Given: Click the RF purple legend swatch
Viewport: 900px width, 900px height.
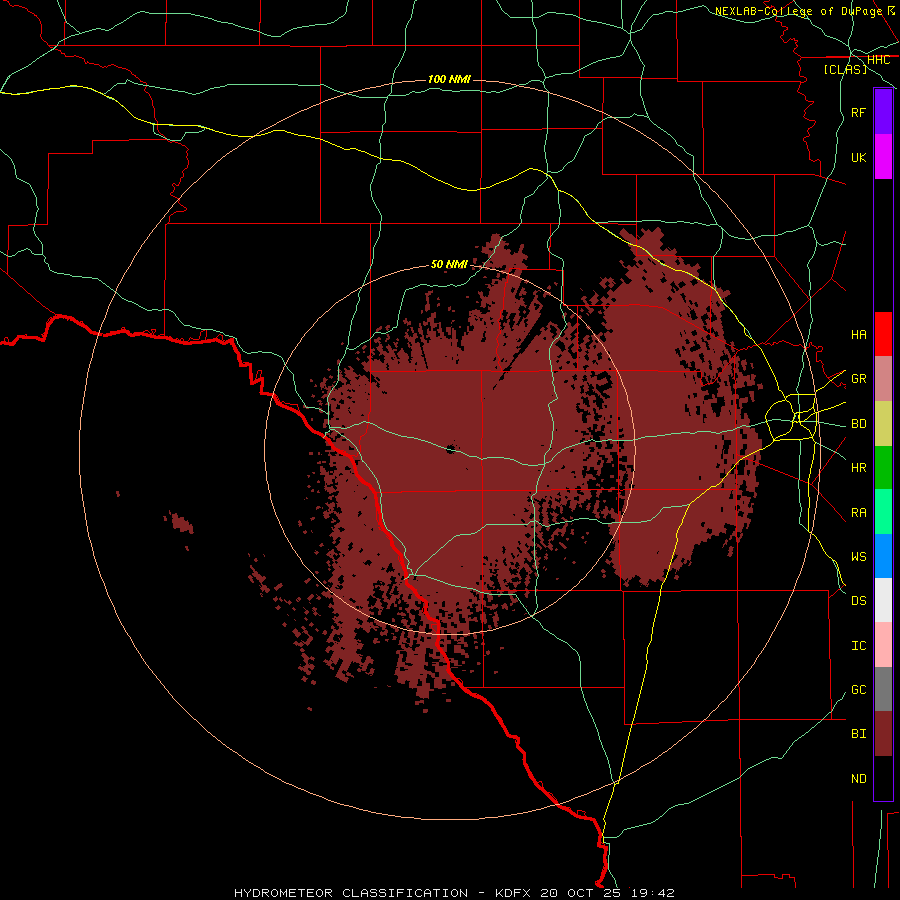Looking at the screenshot, I should [x=883, y=112].
